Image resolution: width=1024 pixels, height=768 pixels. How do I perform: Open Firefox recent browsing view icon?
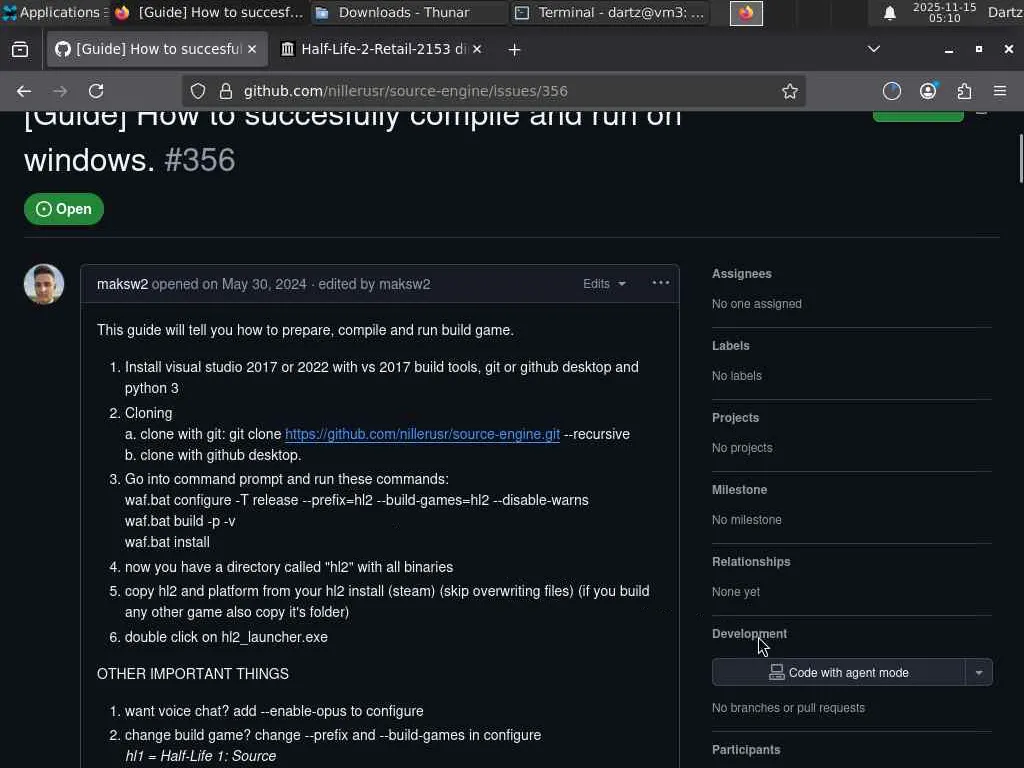click(x=20, y=50)
